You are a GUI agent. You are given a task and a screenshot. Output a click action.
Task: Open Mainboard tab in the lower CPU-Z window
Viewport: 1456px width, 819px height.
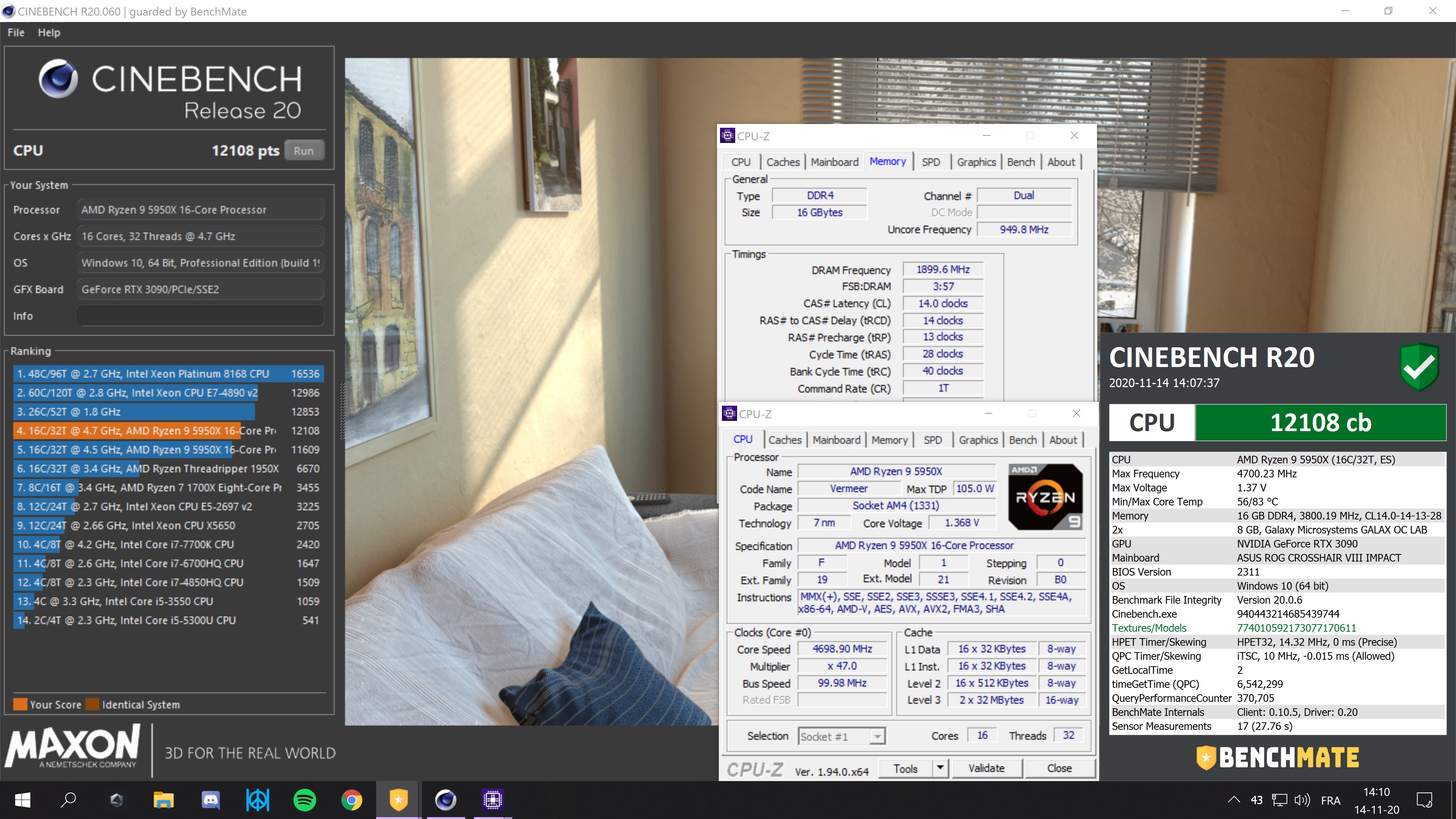[x=836, y=440]
